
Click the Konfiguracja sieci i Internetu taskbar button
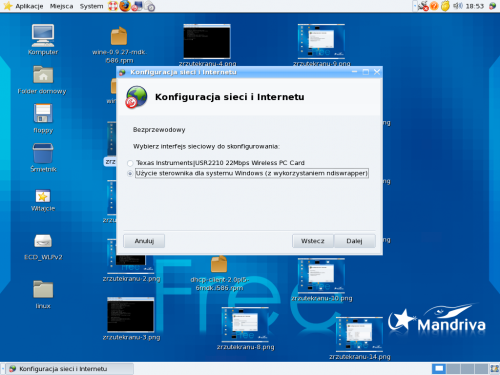tap(70, 369)
